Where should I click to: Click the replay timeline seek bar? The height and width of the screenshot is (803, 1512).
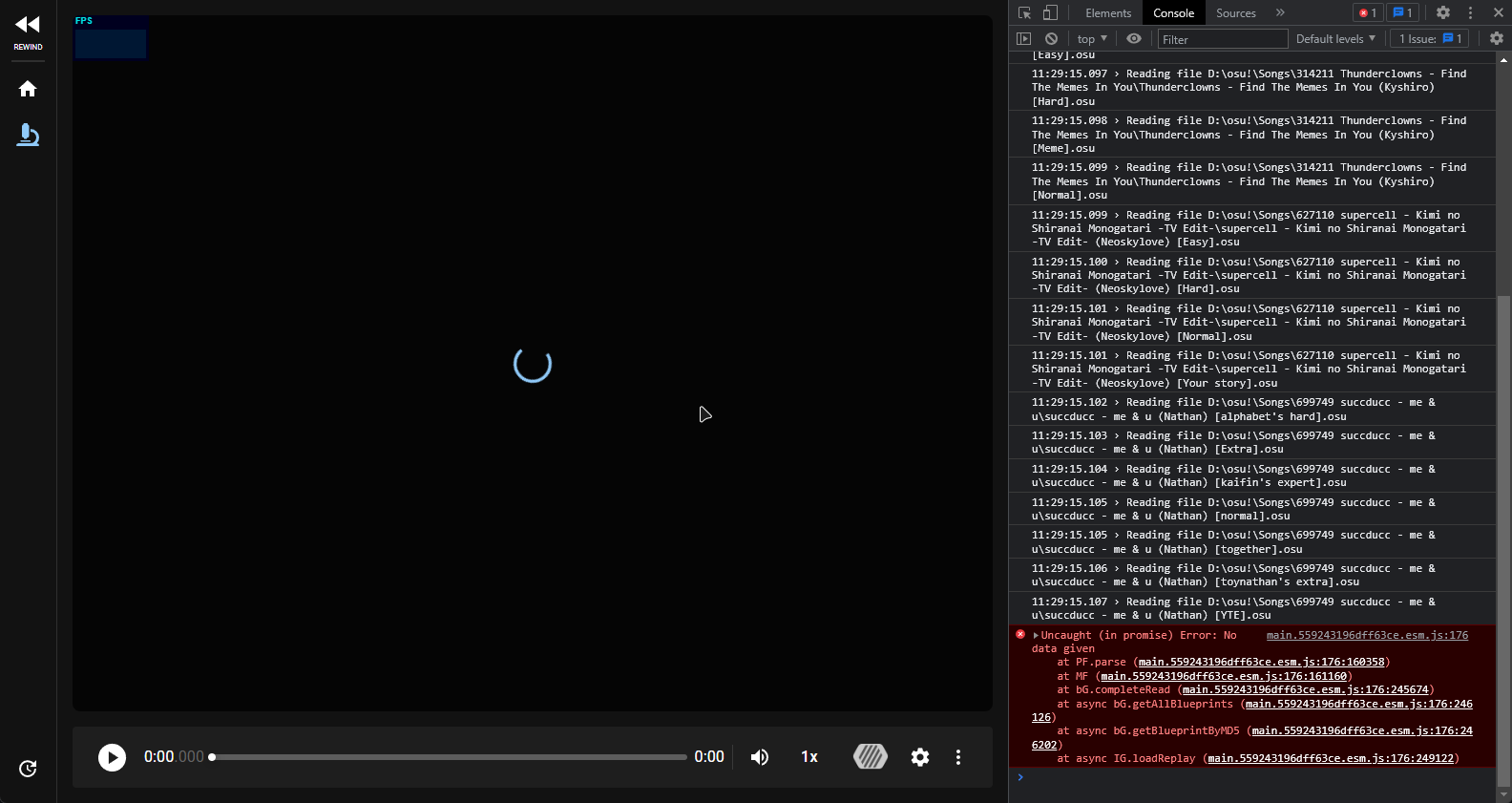449,757
